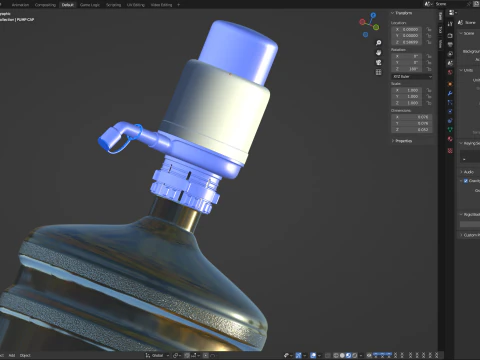Open the View Layer properties tab icon

(x=450, y=54)
